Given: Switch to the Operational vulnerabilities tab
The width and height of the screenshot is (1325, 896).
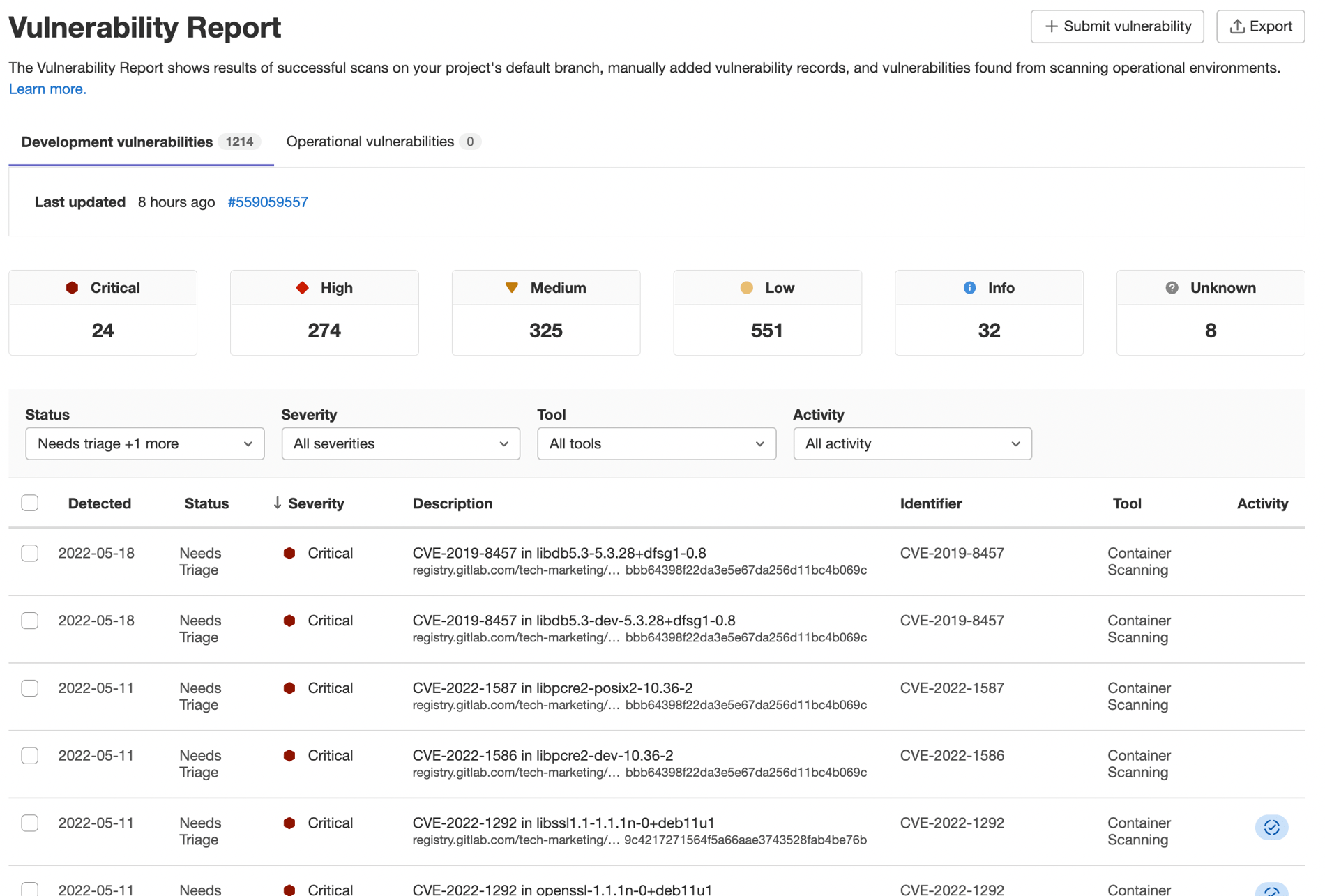Looking at the screenshot, I should tap(370, 142).
